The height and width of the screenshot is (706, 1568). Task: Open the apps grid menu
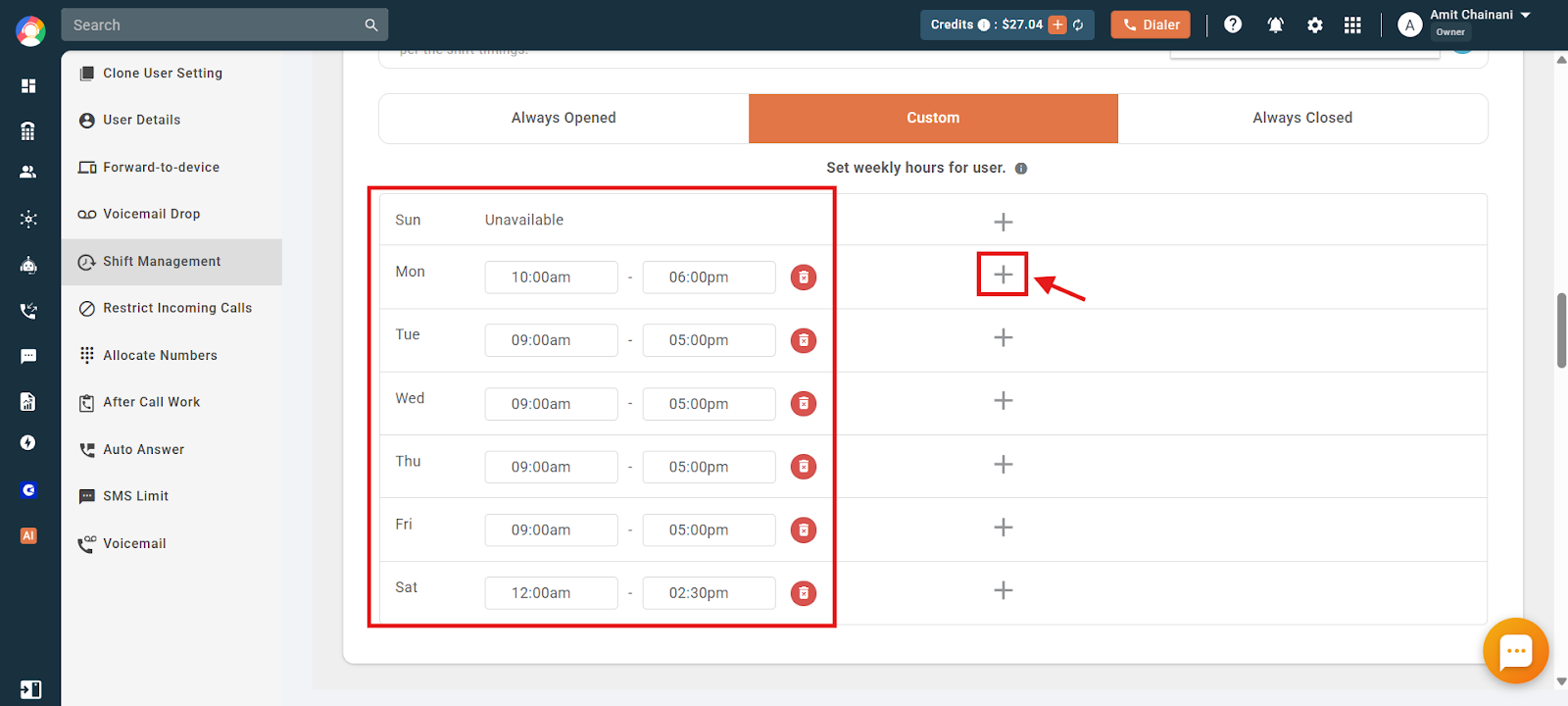[1352, 25]
